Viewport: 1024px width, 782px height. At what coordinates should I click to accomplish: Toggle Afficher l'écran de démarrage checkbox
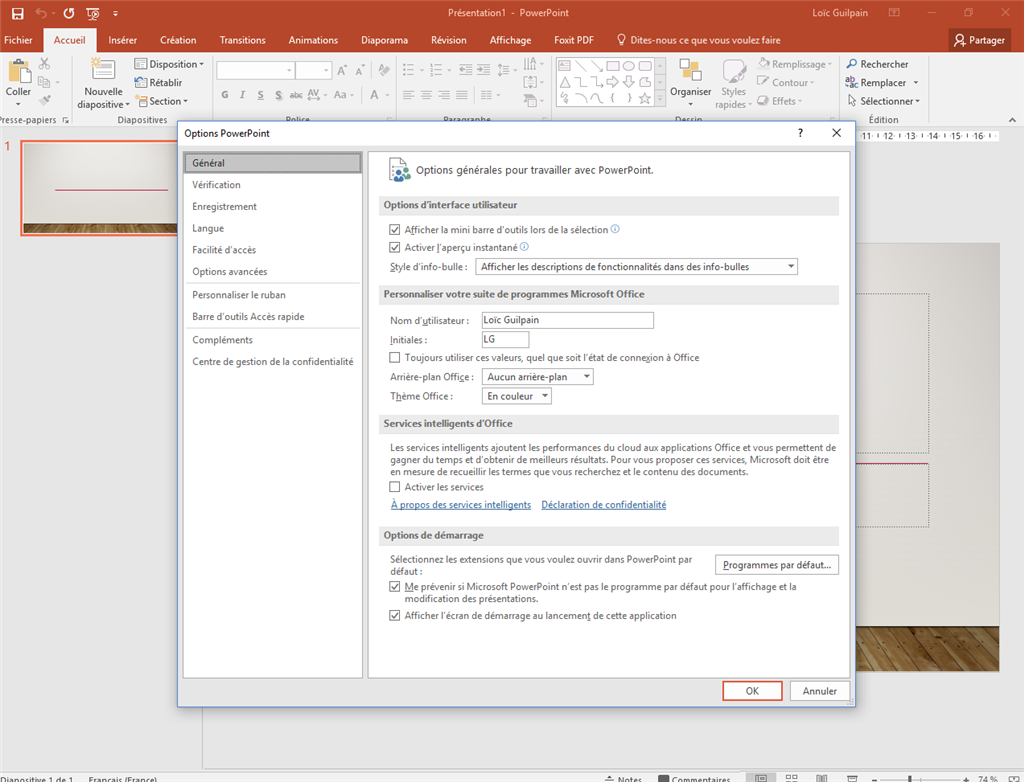[x=394, y=615]
